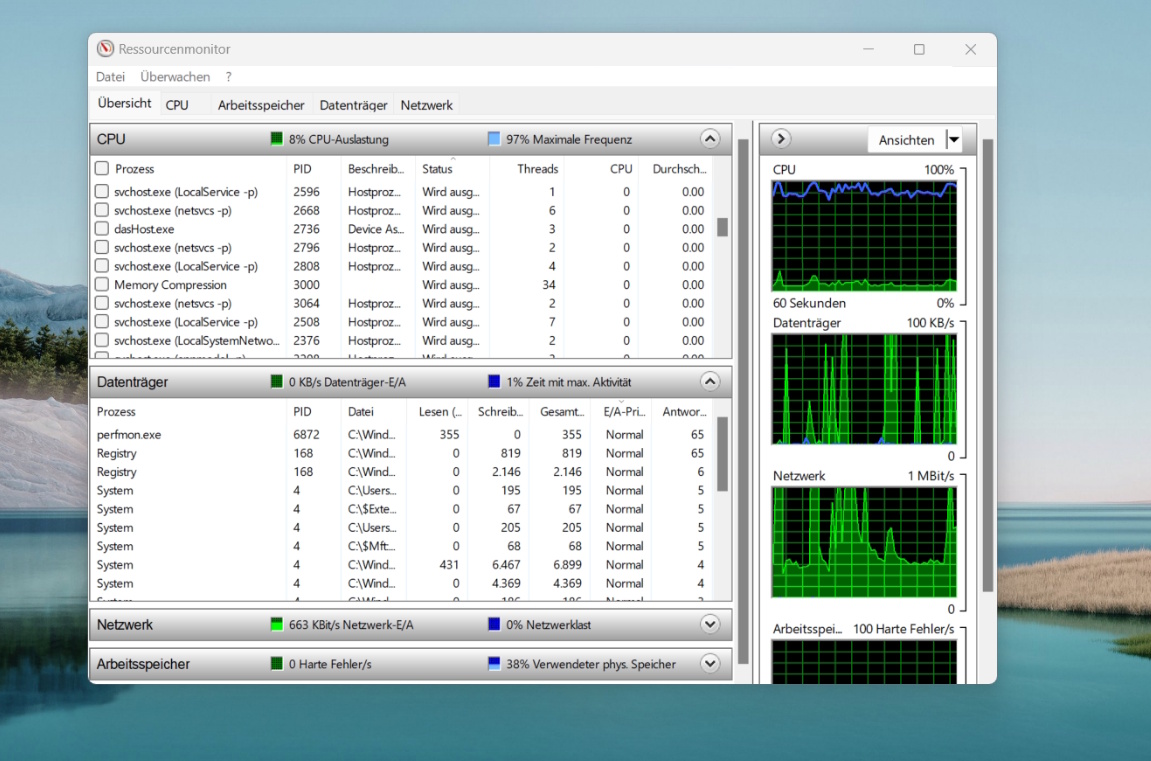This screenshot has width=1151, height=761.
Task: Click the Ressourcenmonitor app icon in title bar
Action: click(x=105, y=49)
